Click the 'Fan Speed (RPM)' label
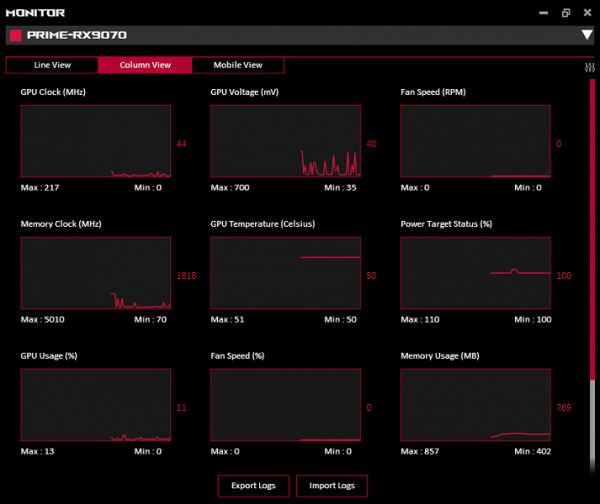Image resolution: width=600 pixels, height=504 pixels. 433,92
